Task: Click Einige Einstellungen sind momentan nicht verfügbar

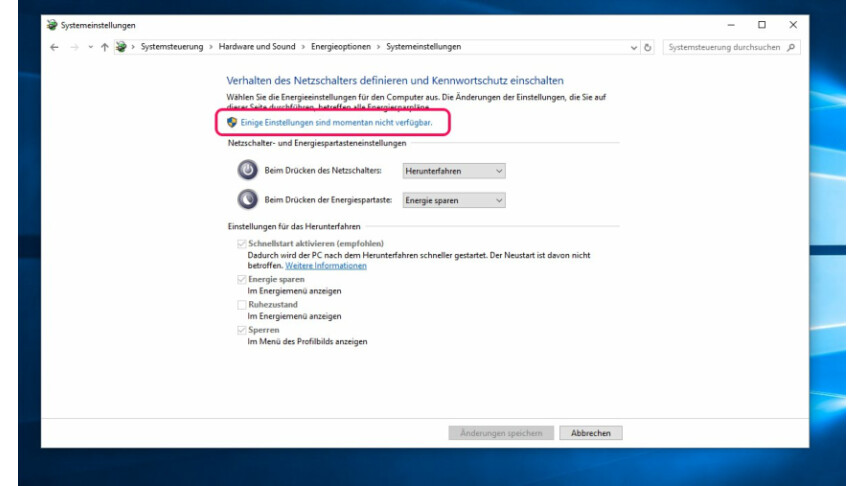Action: 336,122
